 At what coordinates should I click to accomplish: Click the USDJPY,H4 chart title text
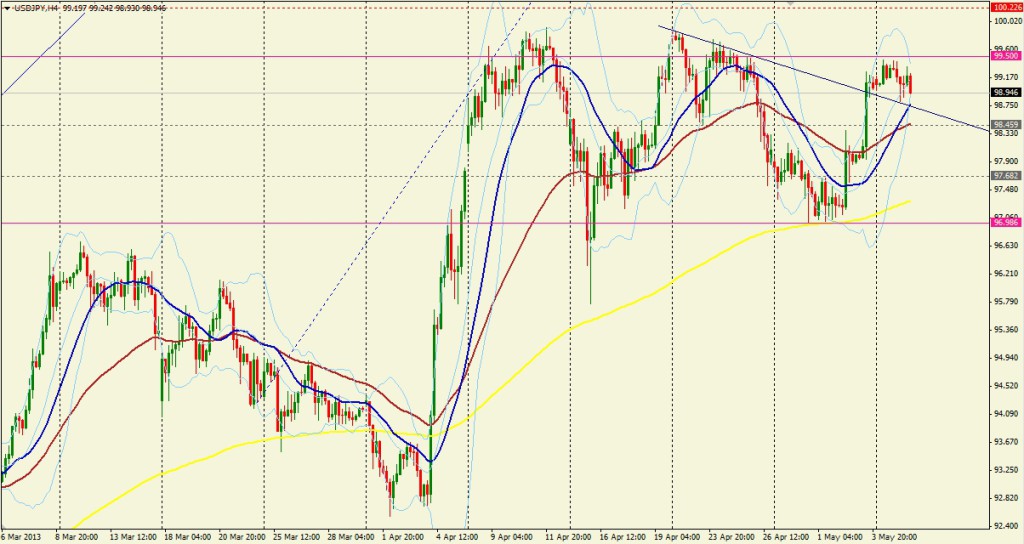click(36, 8)
